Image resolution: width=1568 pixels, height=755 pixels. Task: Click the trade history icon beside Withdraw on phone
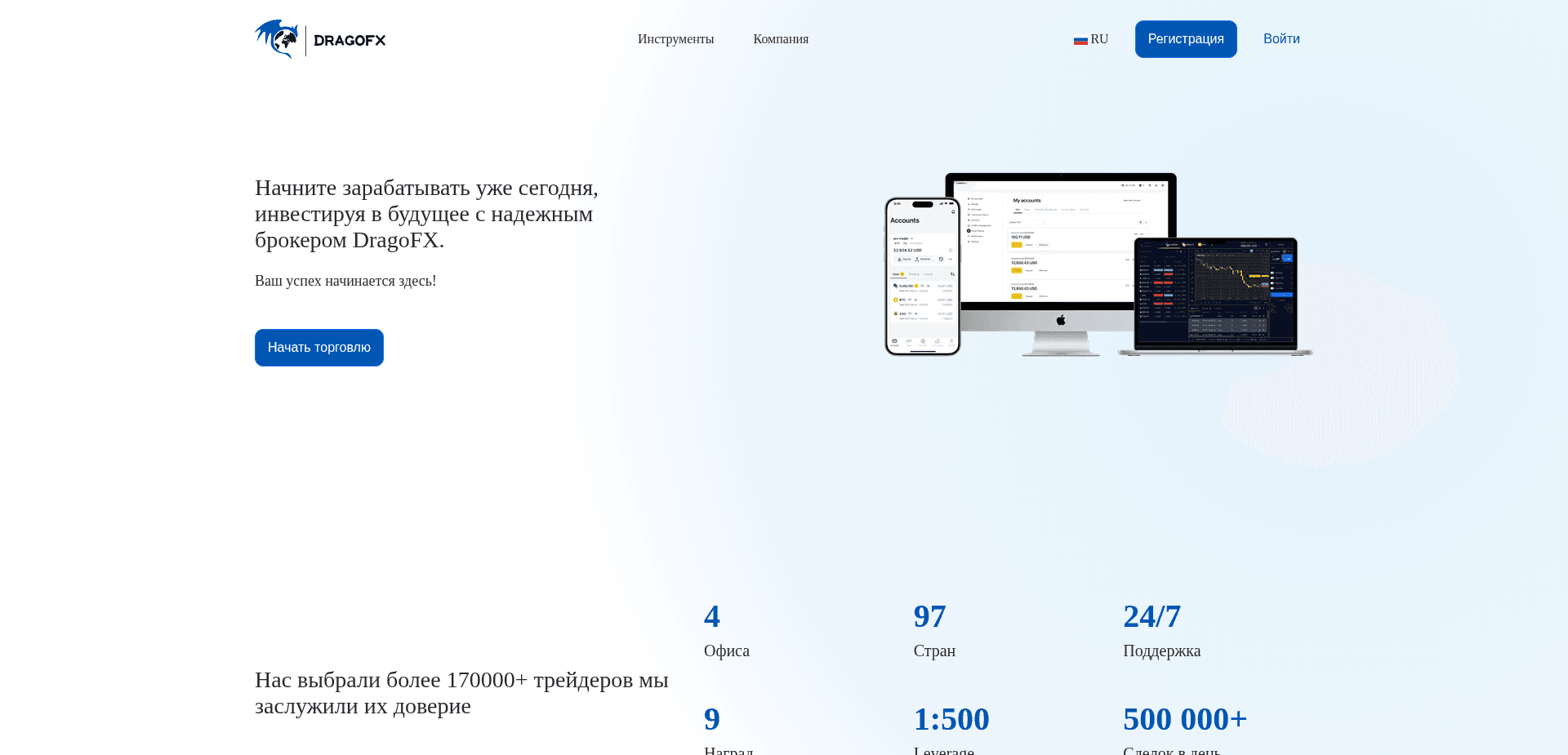click(x=941, y=259)
